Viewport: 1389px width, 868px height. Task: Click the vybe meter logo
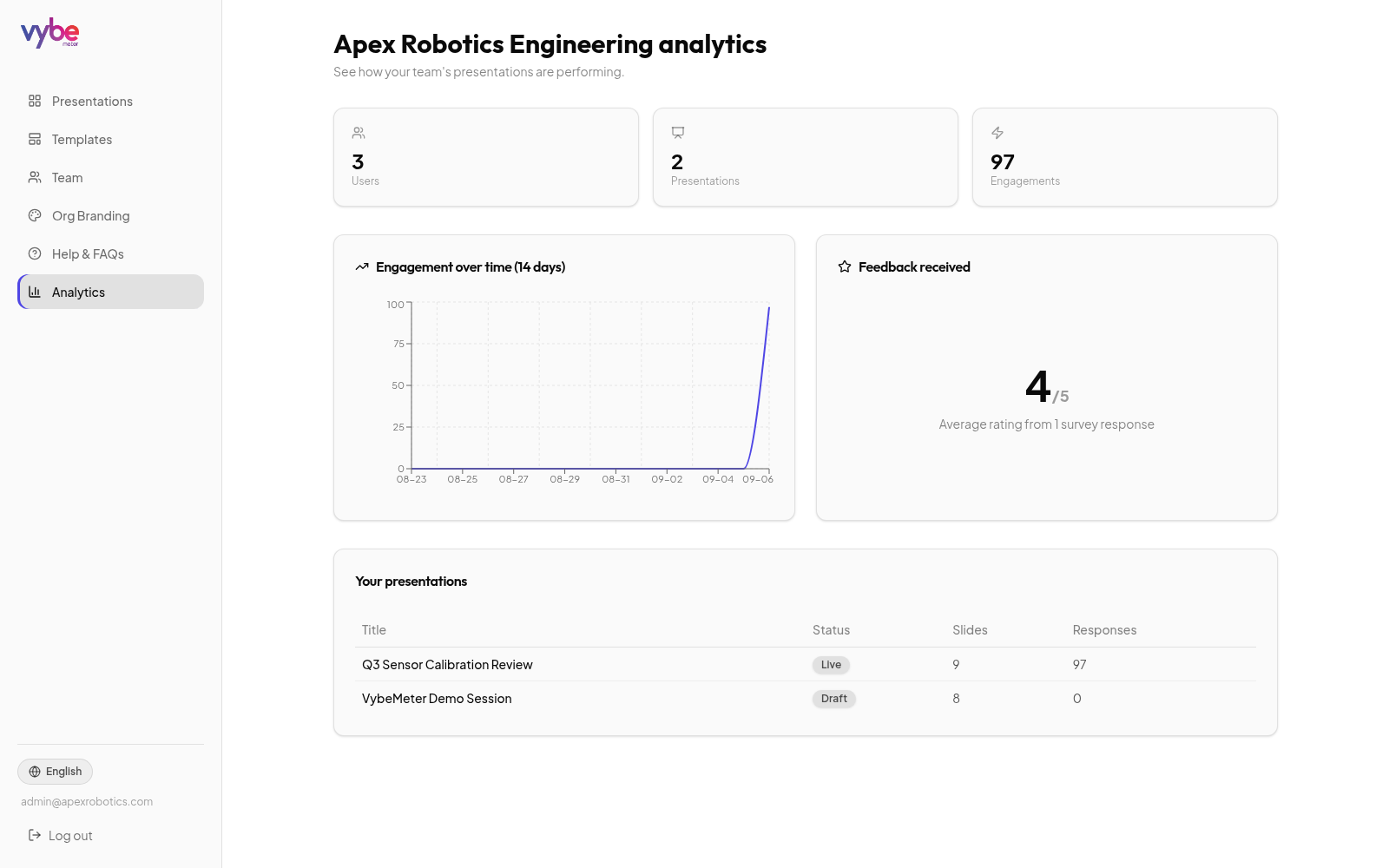tap(50, 33)
